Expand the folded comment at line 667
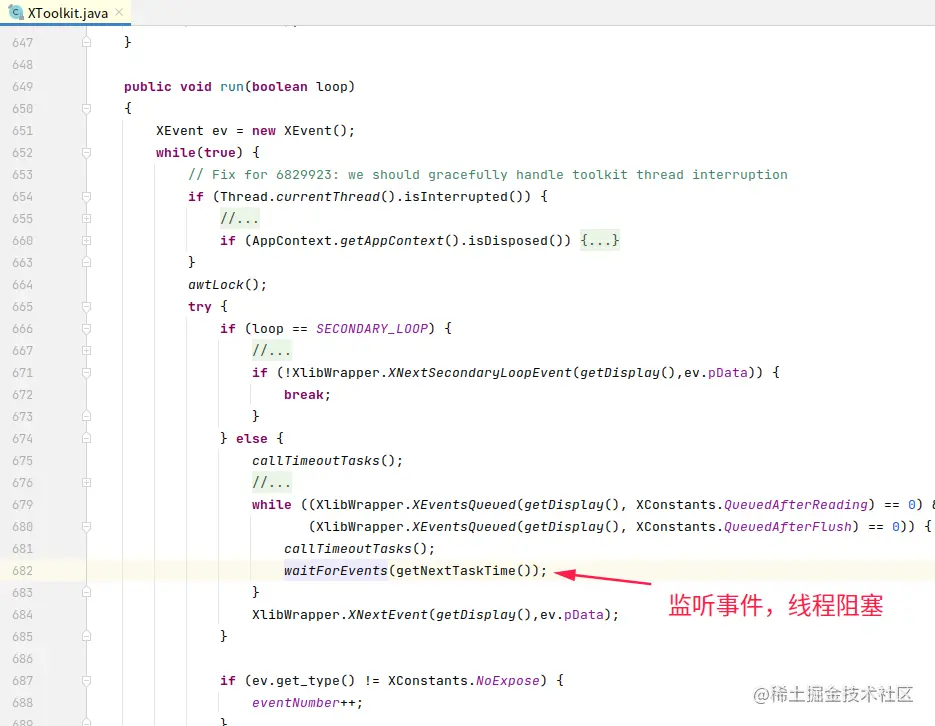The height and width of the screenshot is (726, 935). 86,350
